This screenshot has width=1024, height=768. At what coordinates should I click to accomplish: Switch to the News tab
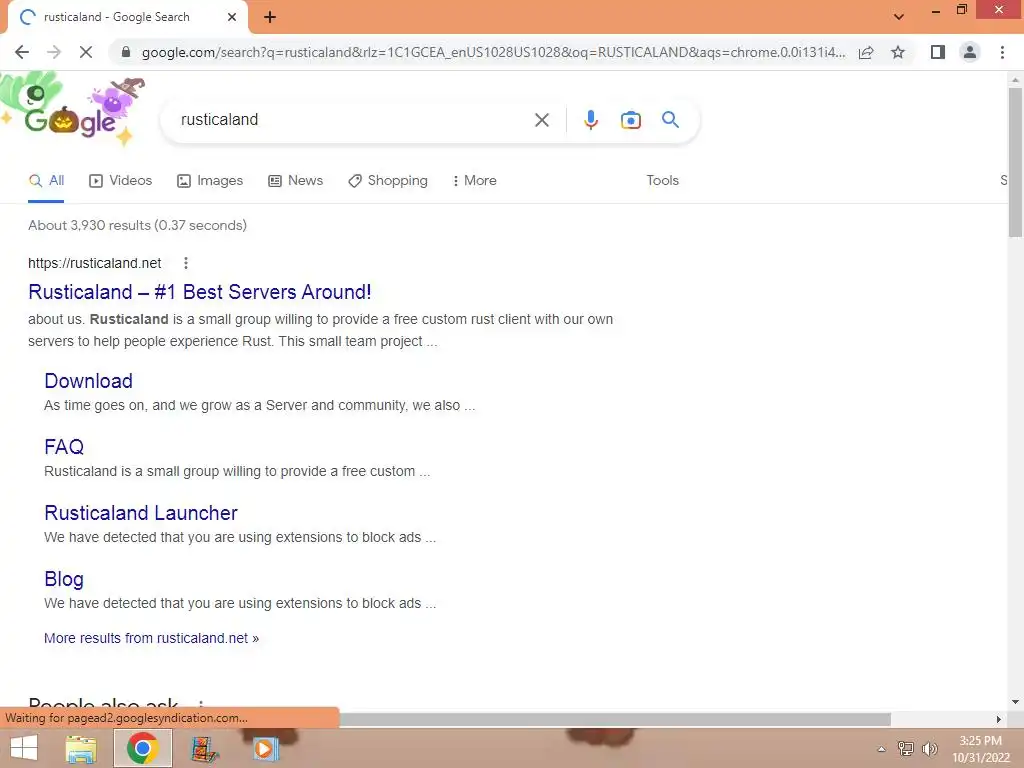pos(296,181)
